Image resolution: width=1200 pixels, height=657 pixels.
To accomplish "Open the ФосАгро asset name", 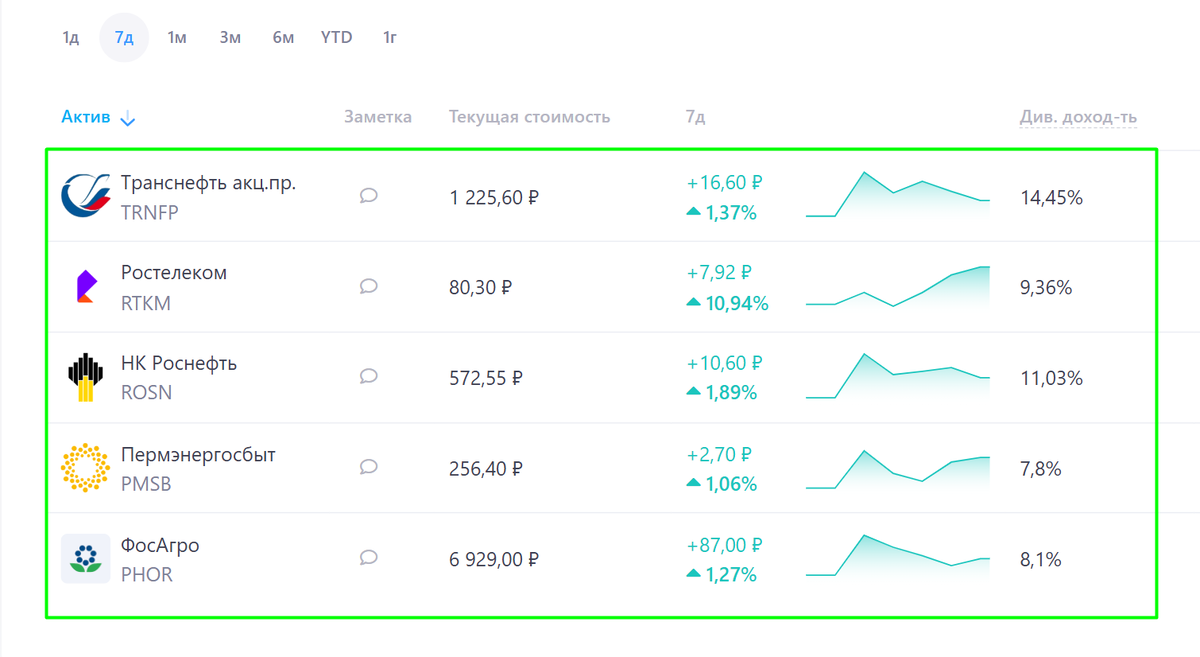I will [x=160, y=546].
